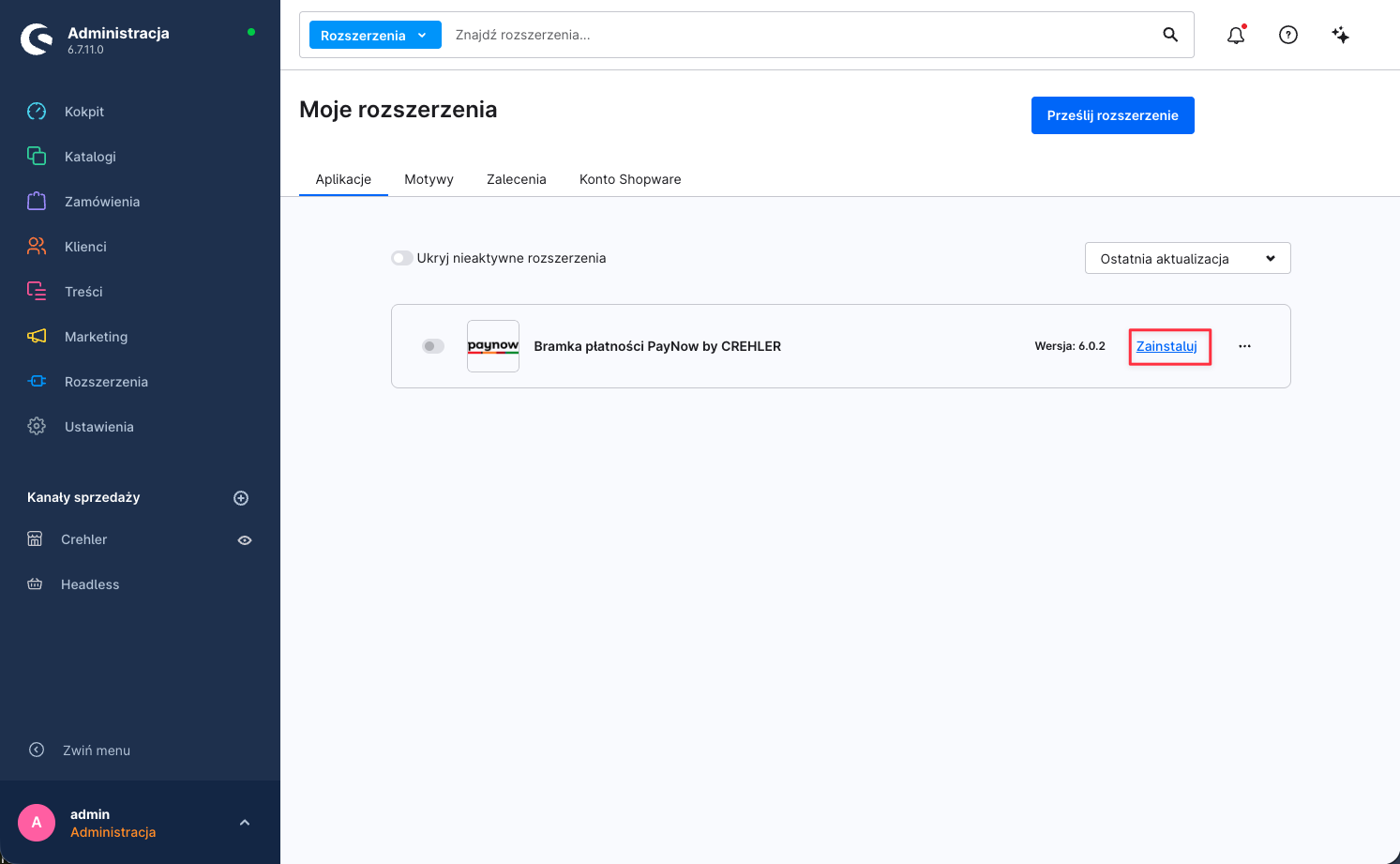The width and height of the screenshot is (1400, 864).
Task: Click the search magnifier icon
Action: coord(1170,35)
